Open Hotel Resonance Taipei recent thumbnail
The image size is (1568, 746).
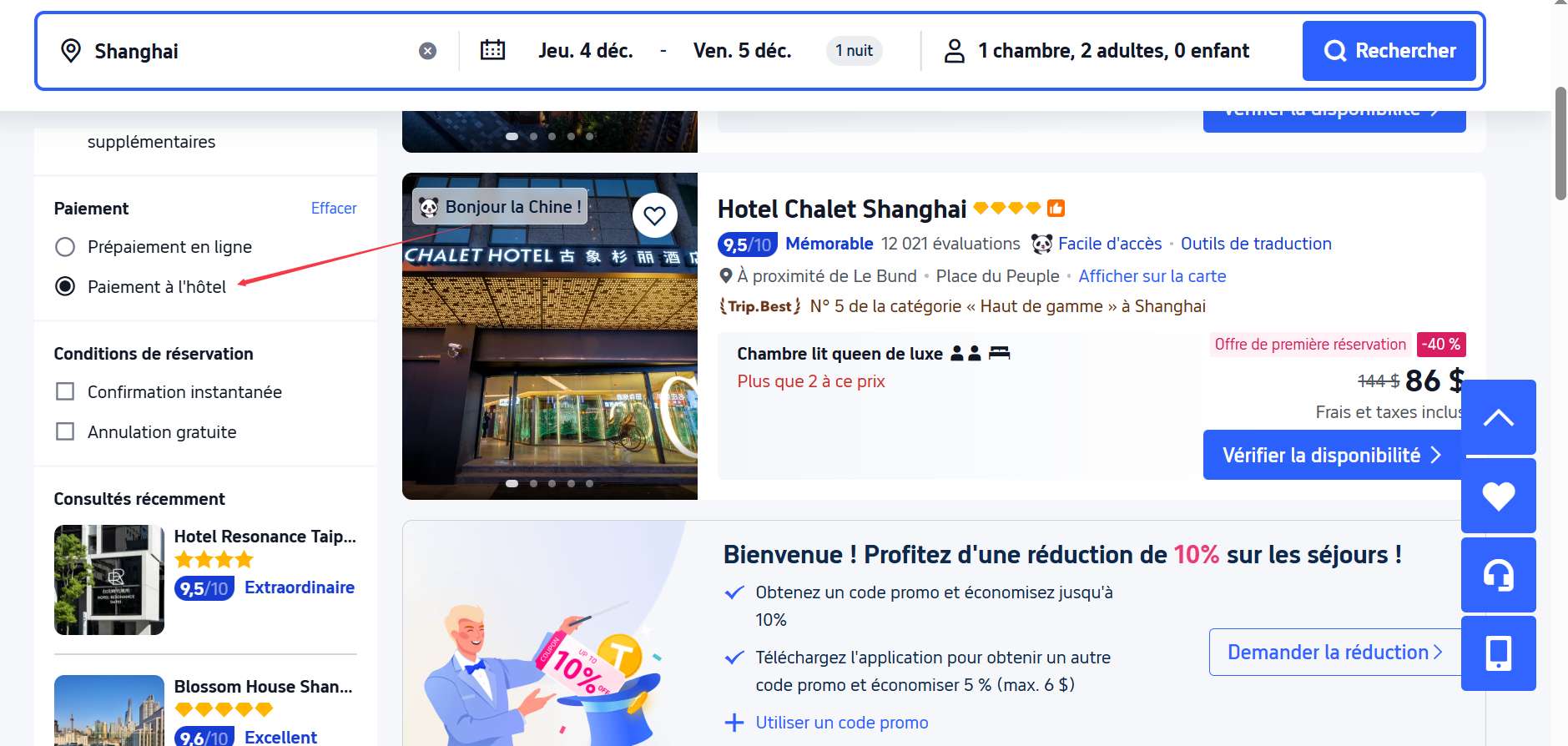(109, 580)
